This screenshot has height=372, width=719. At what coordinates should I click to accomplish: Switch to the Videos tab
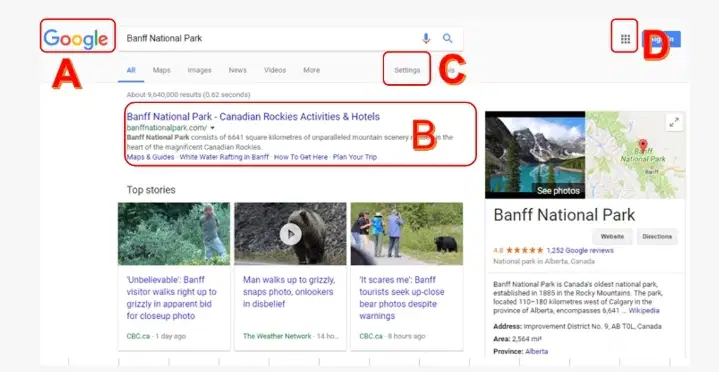click(x=275, y=70)
